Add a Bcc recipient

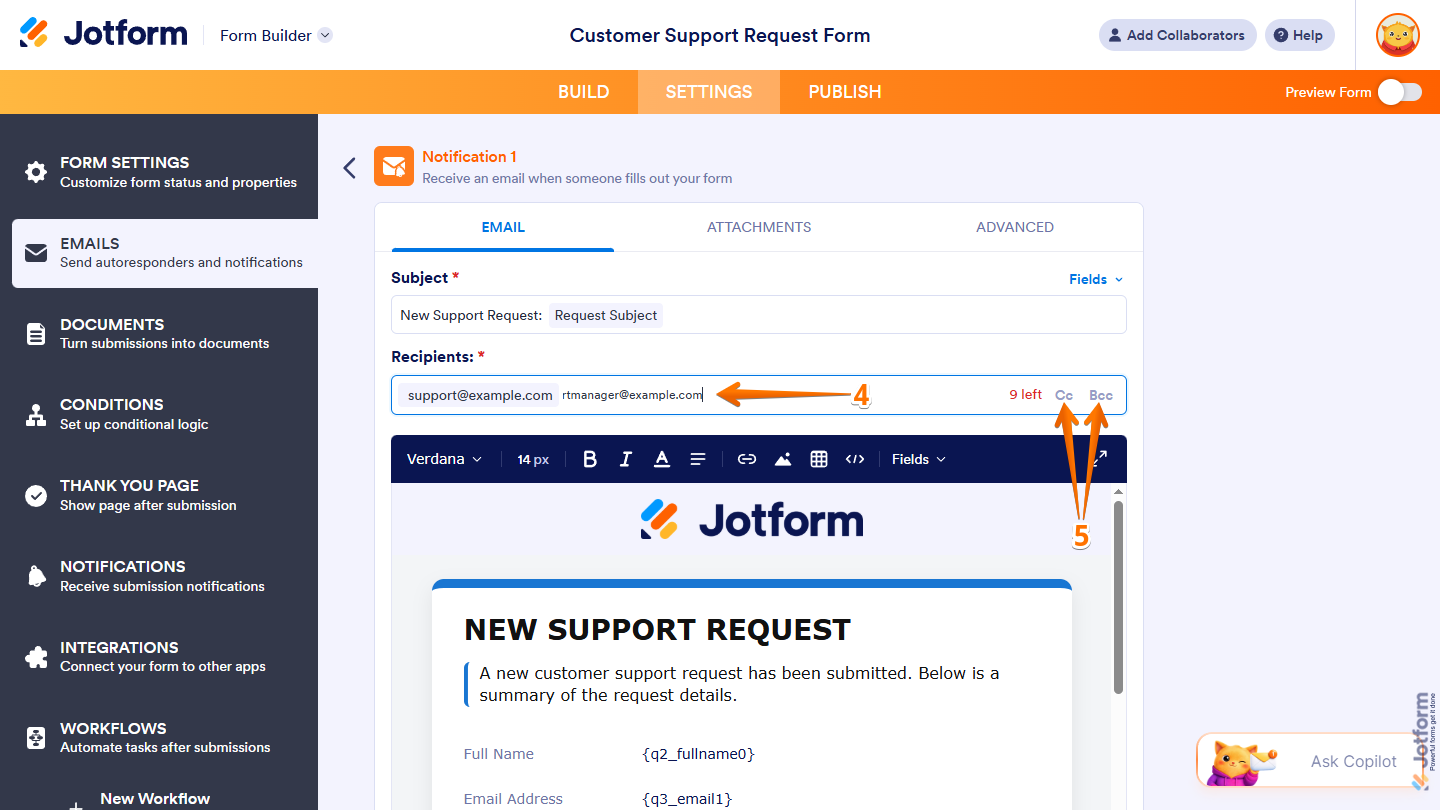point(1101,395)
